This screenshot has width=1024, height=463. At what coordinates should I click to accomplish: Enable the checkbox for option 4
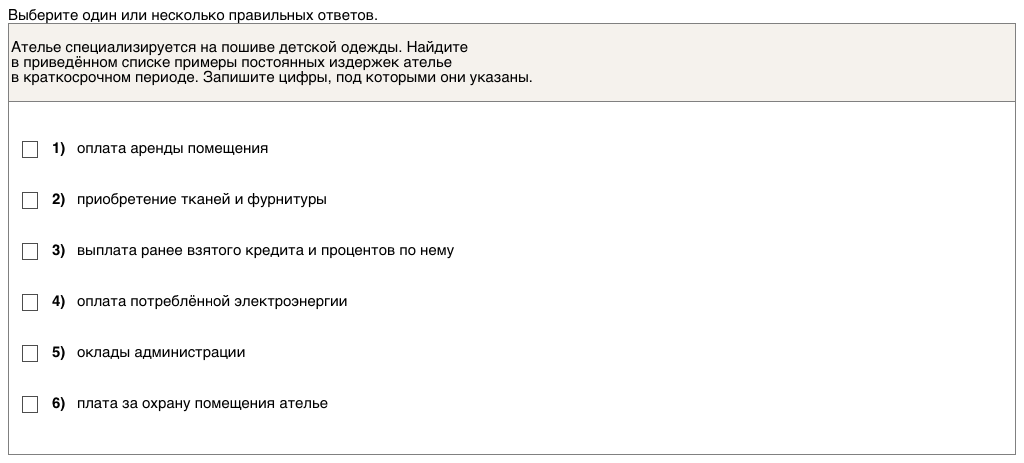click(x=30, y=302)
